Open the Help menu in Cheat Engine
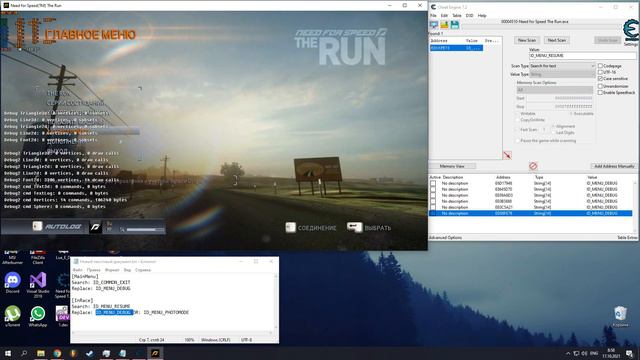This screenshot has width=640, height=360. point(482,16)
